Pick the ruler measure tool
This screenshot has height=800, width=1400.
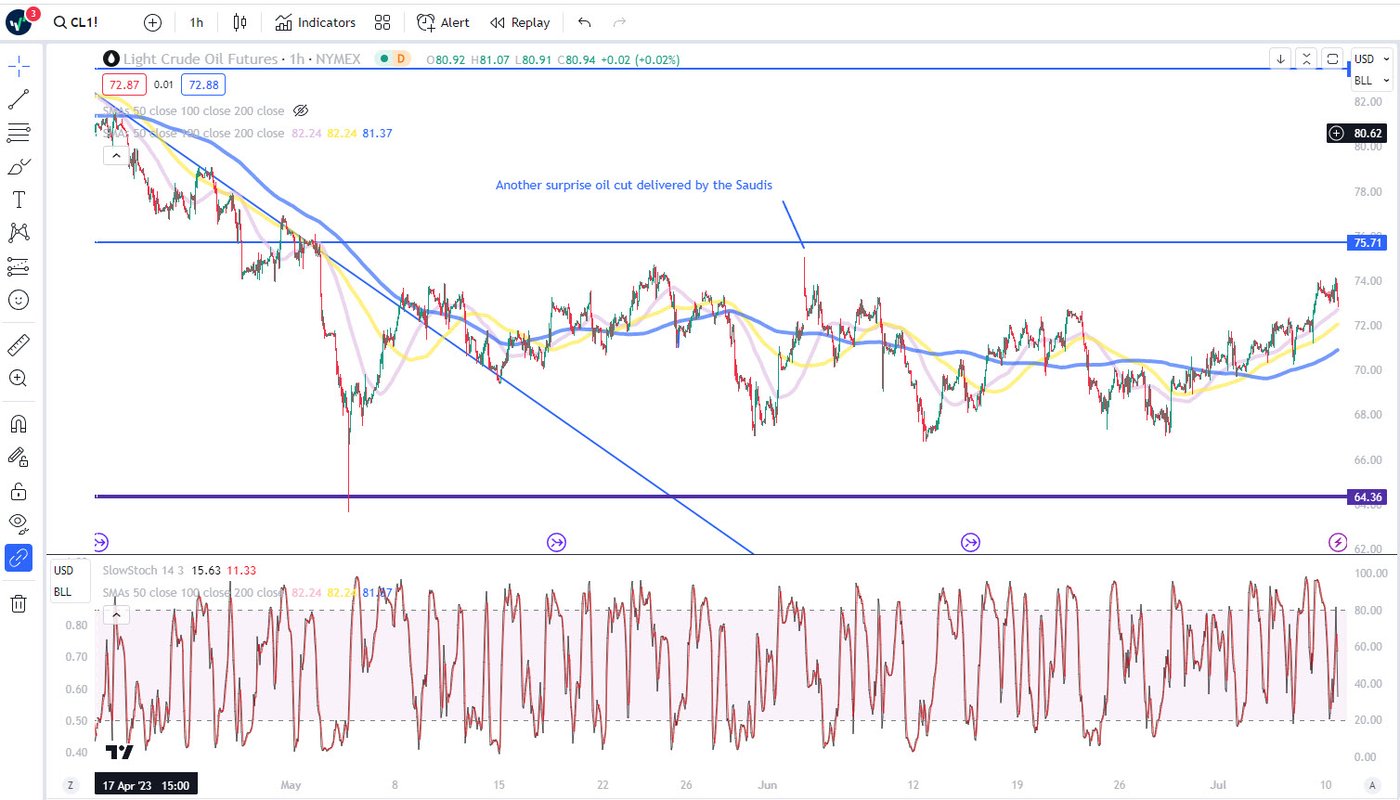[x=18, y=346]
